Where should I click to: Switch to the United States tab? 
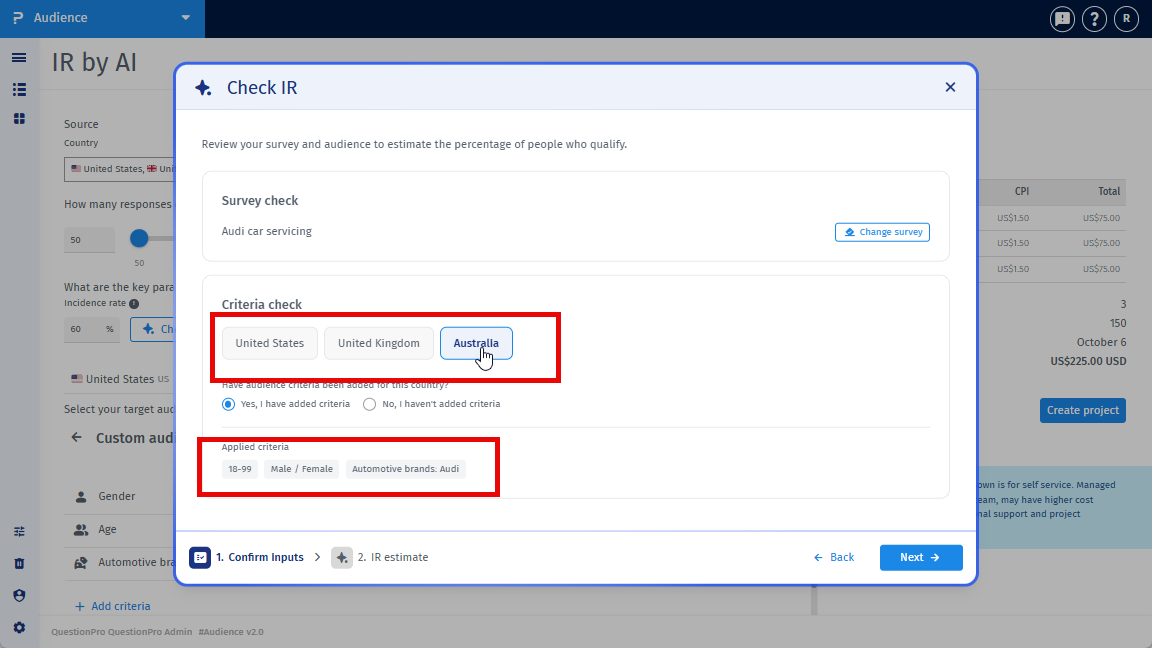click(x=270, y=343)
